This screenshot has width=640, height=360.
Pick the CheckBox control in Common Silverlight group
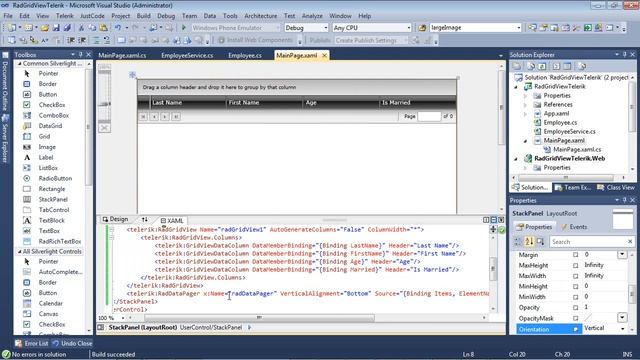(52, 105)
